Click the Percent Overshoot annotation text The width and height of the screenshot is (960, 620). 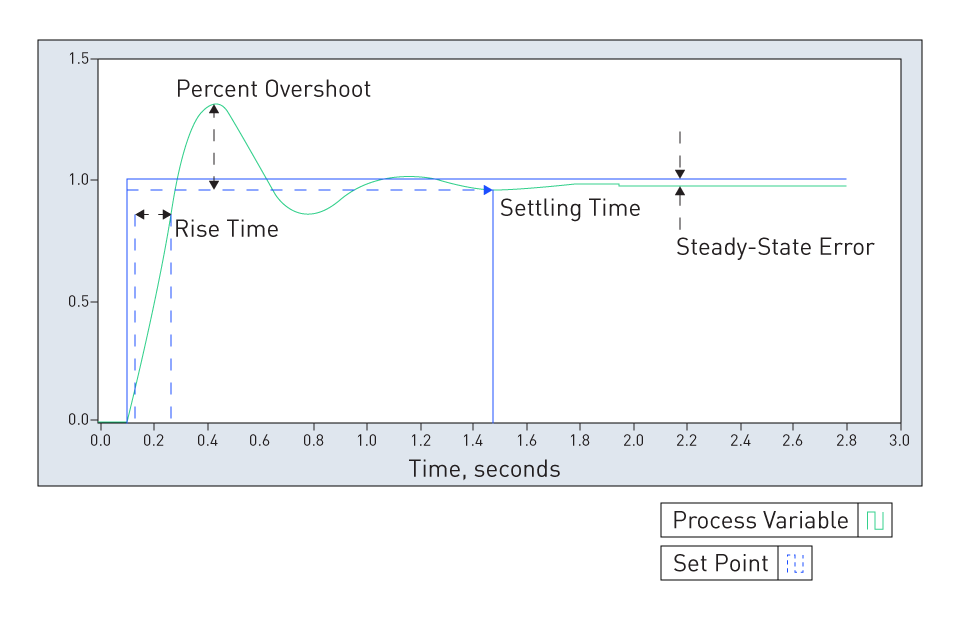273,89
